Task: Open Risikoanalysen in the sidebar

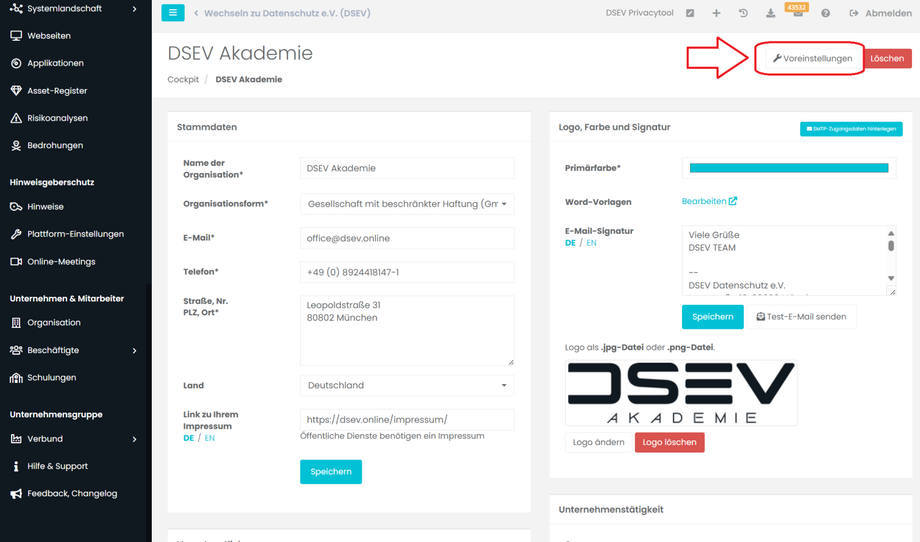Action: pyautogui.click(x=57, y=118)
